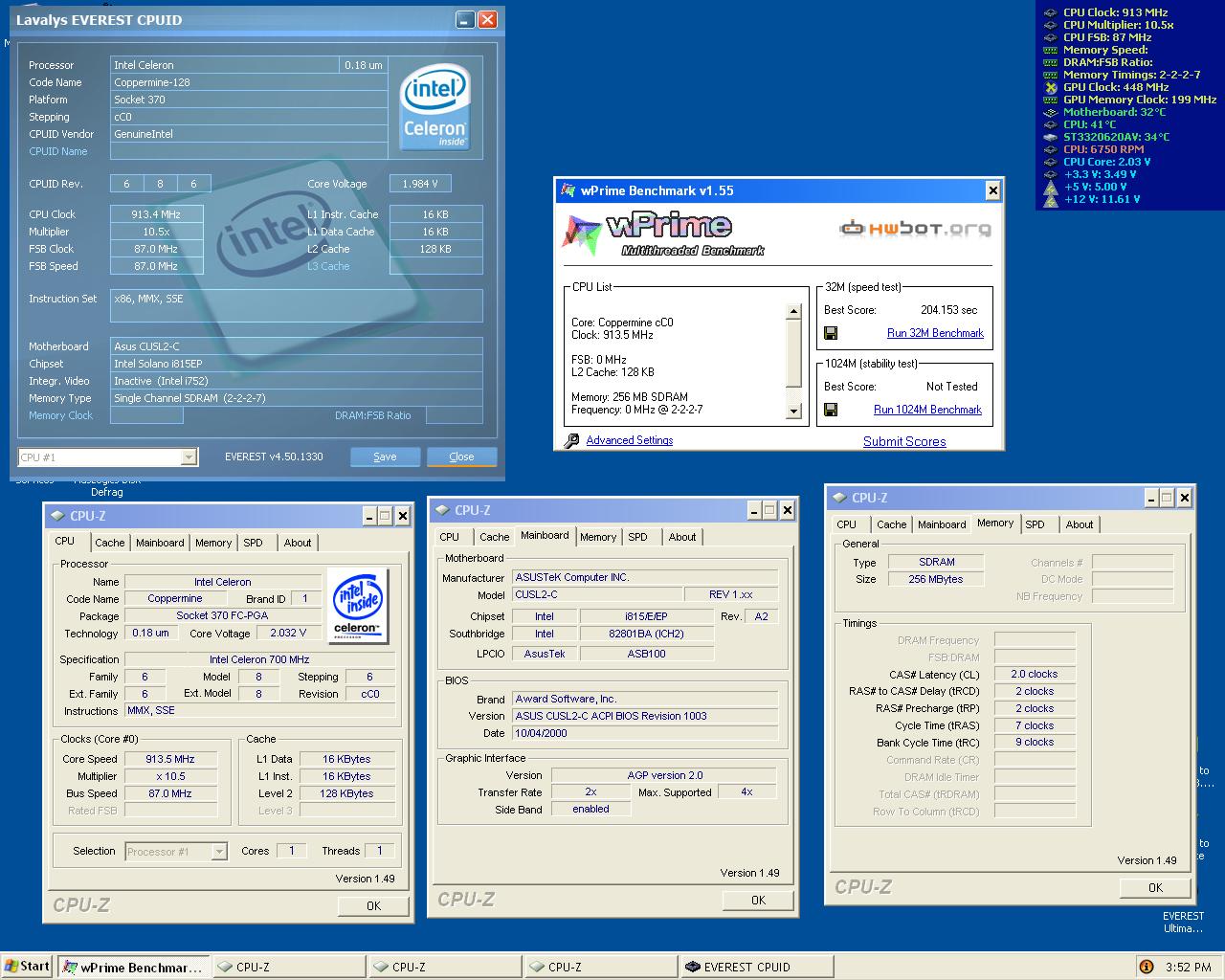Click the CPU-Z Mainboard window title icon
This screenshot has width=1225, height=980.
(x=443, y=510)
